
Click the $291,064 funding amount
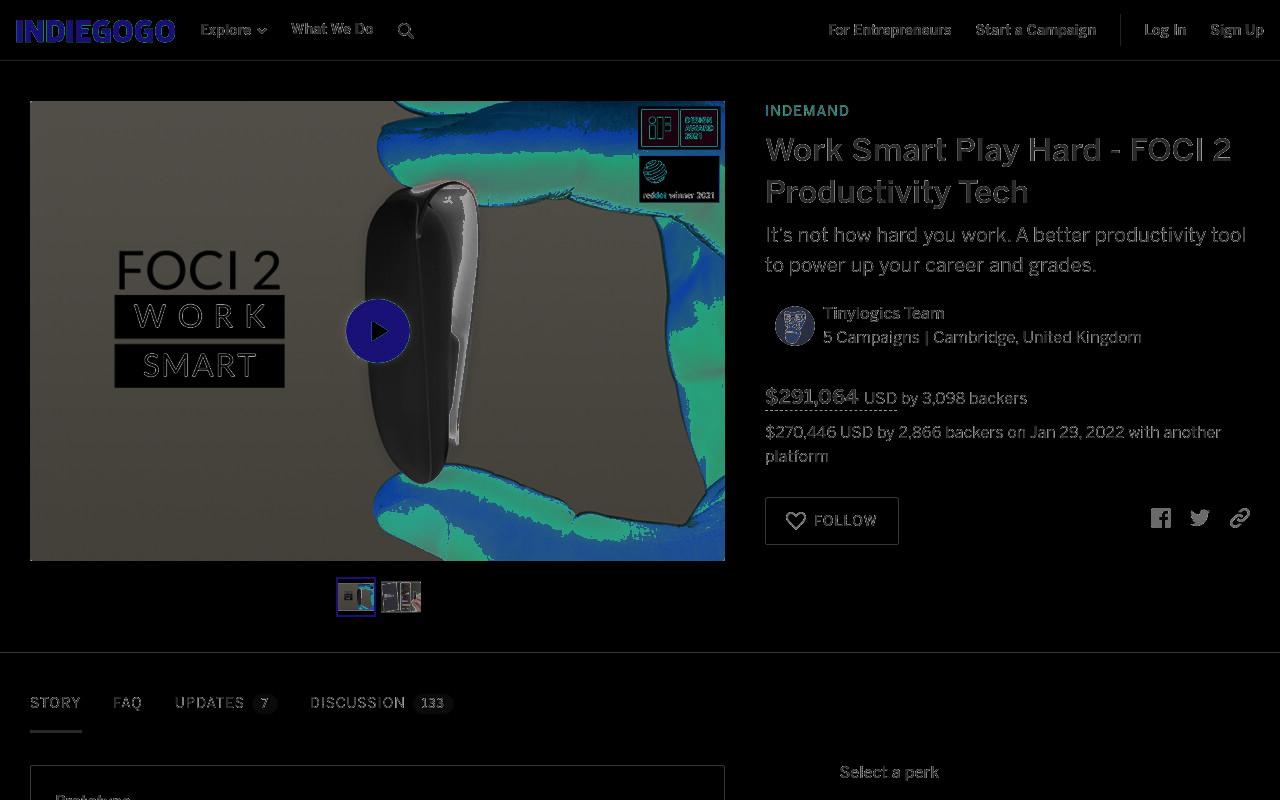(x=812, y=397)
